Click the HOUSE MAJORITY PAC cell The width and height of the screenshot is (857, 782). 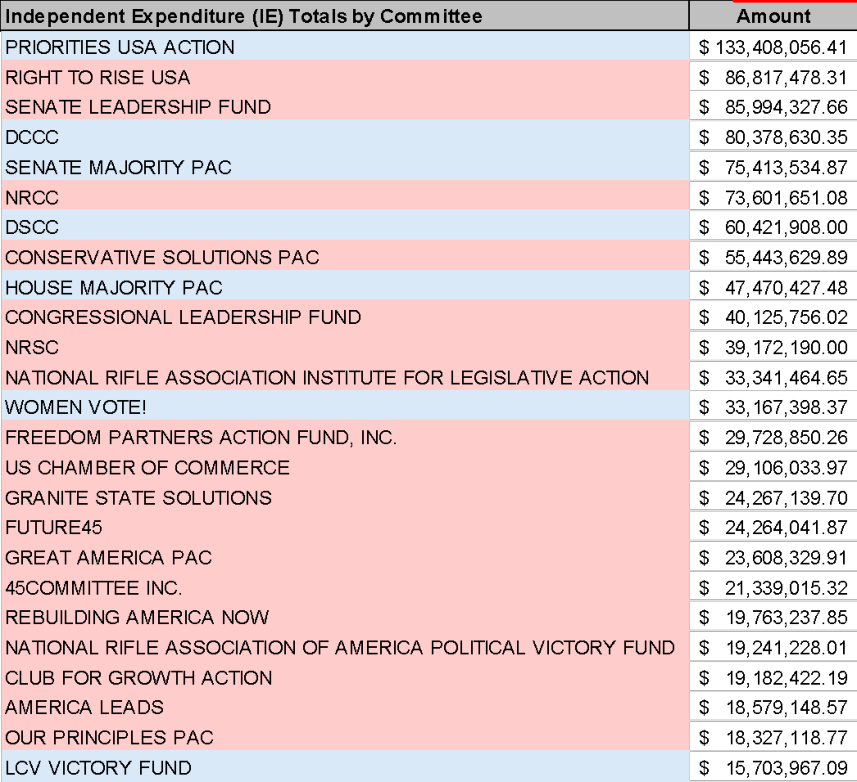click(x=344, y=287)
